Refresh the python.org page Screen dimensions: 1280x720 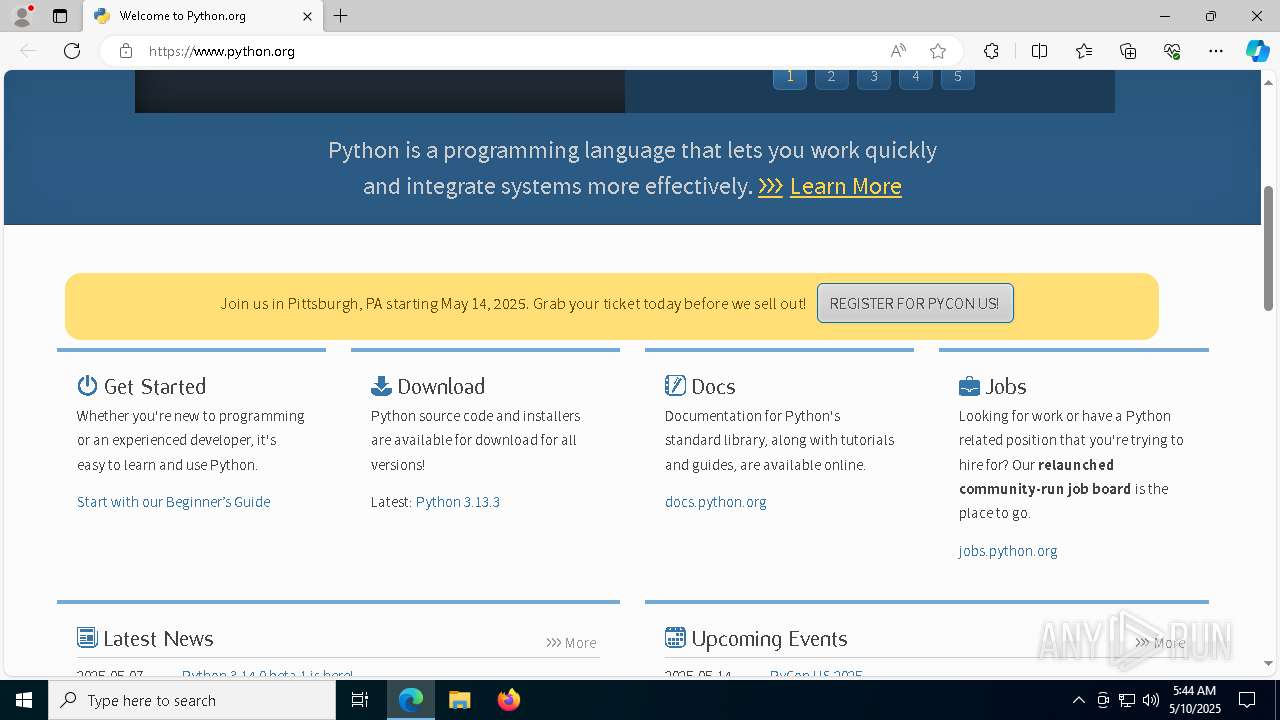pos(72,51)
